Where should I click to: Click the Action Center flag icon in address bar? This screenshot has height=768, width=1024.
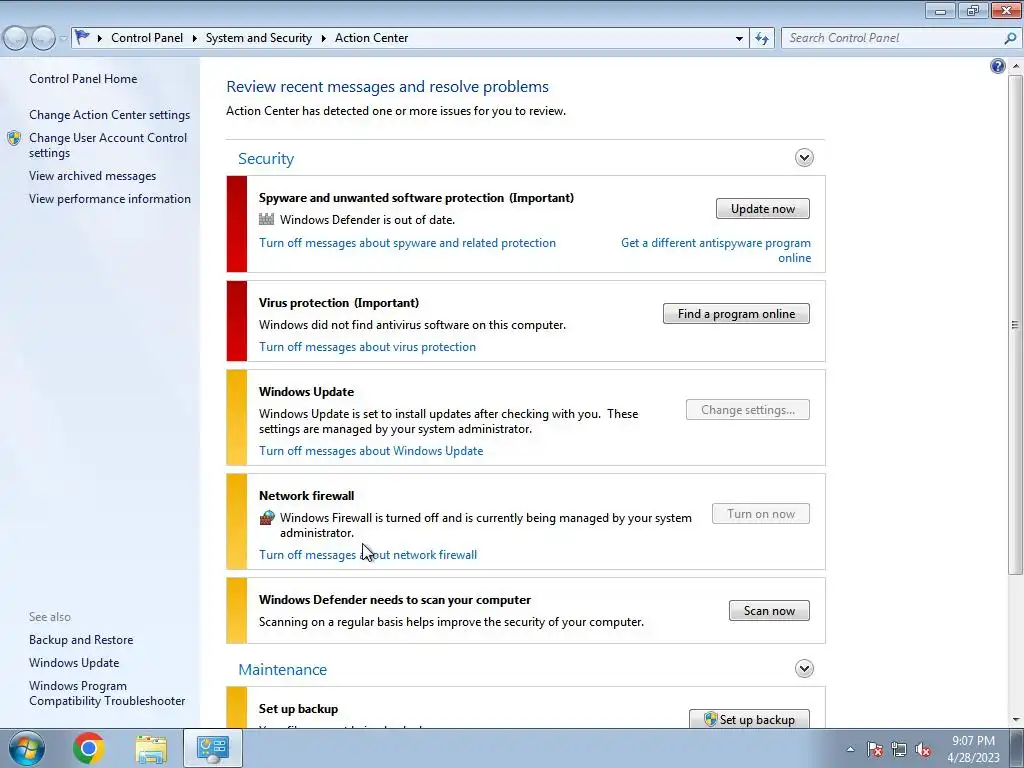82,37
